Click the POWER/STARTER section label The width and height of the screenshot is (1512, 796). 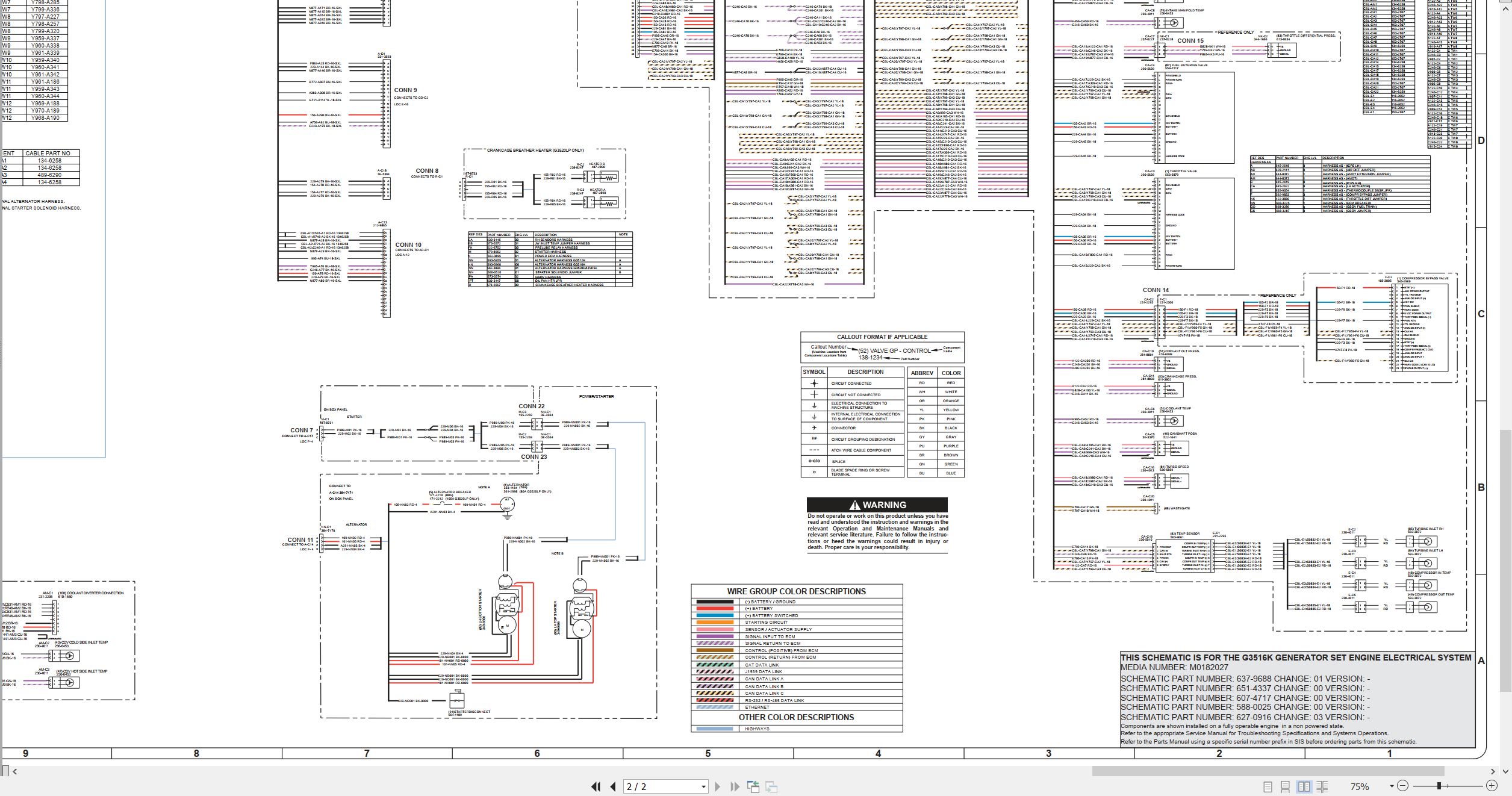point(596,397)
